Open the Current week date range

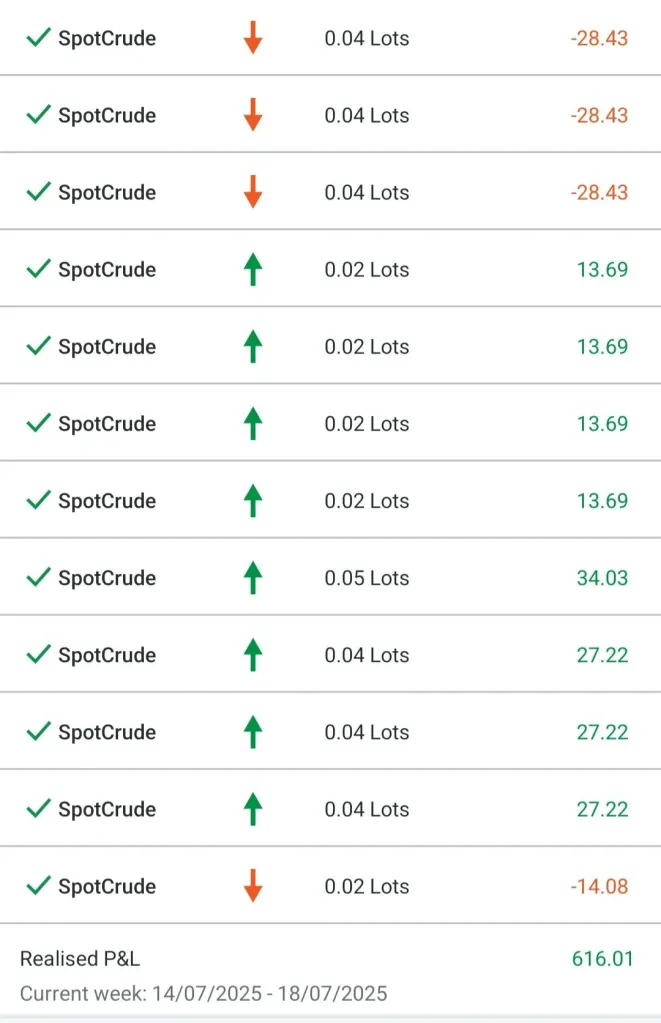tap(203, 994)
